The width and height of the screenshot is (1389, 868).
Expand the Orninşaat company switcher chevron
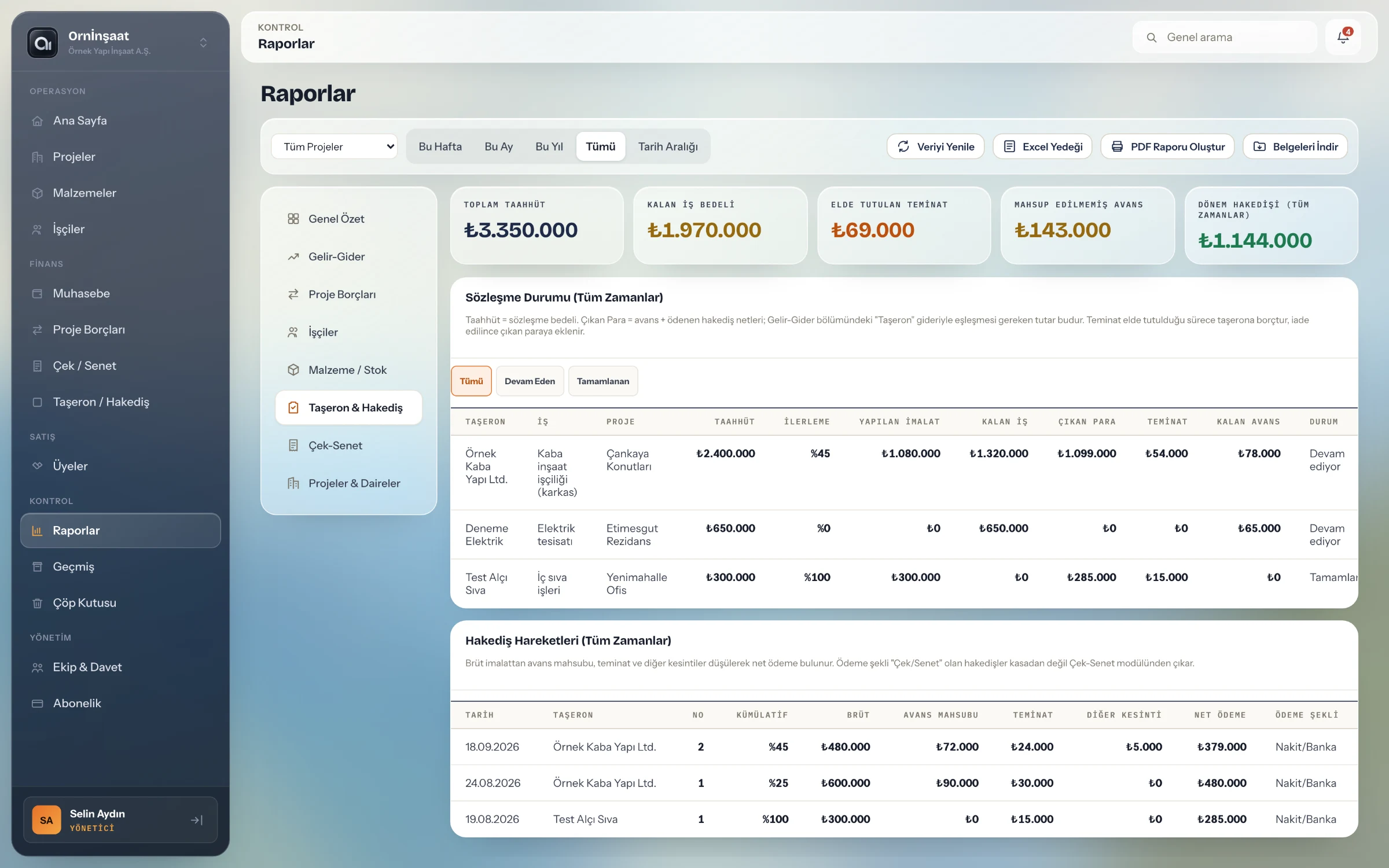click(x=203, y=43)
